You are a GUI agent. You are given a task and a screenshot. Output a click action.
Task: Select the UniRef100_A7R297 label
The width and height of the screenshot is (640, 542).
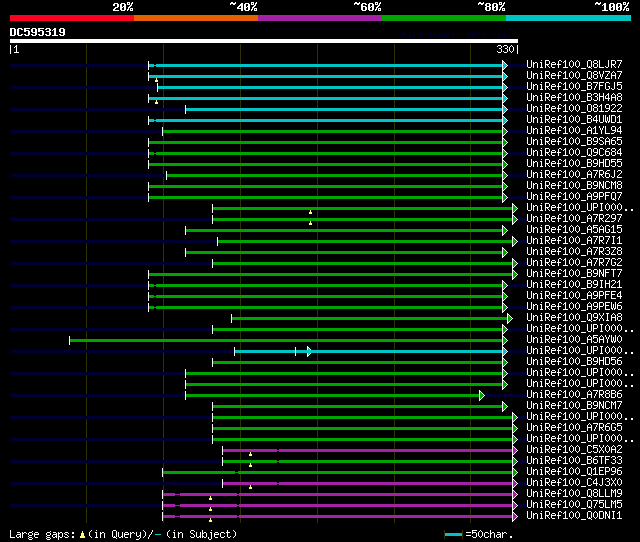pos(574,219)
